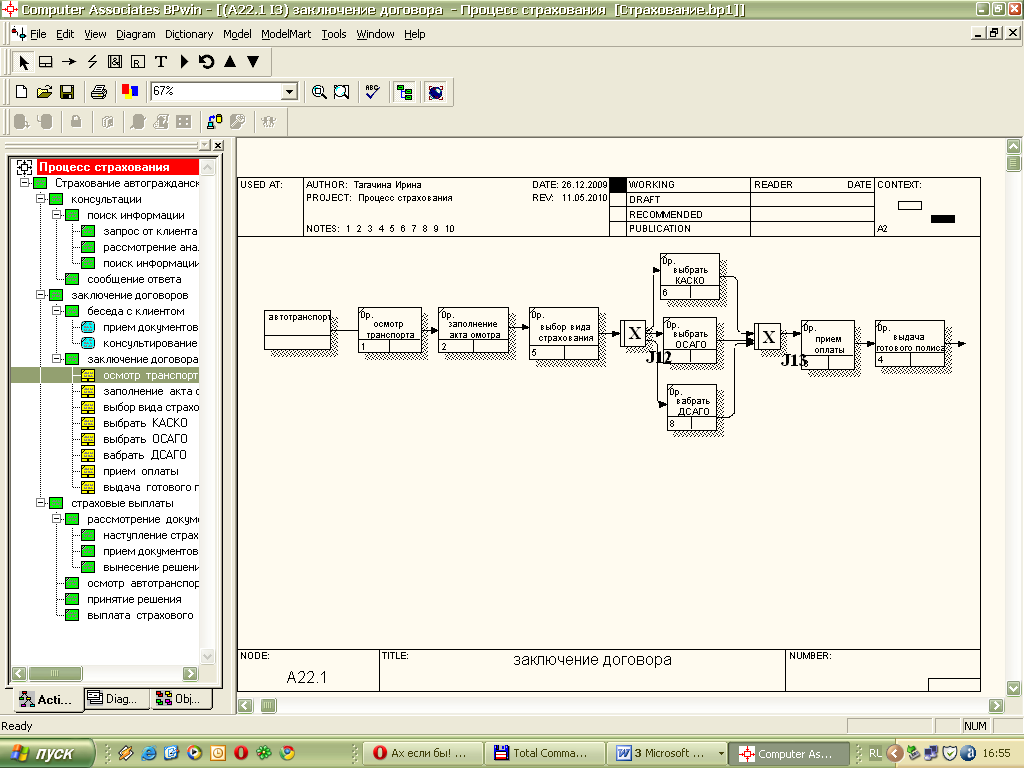This screenshot has width=1024, height=768.
Task: Save the model with floppy icon
Action: pos(67,92)
